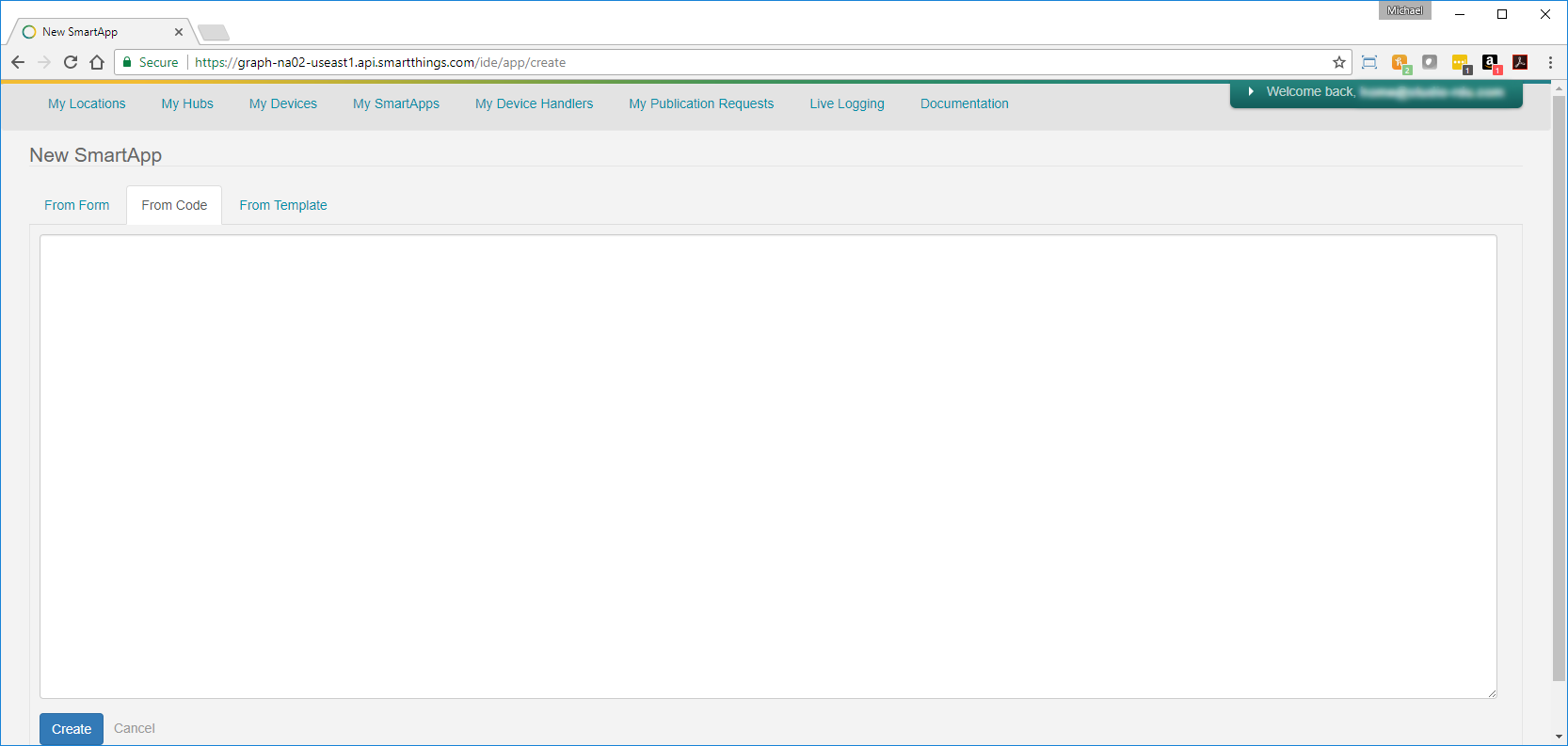Click the New SmartApp tab title

[x=80, y=32]
